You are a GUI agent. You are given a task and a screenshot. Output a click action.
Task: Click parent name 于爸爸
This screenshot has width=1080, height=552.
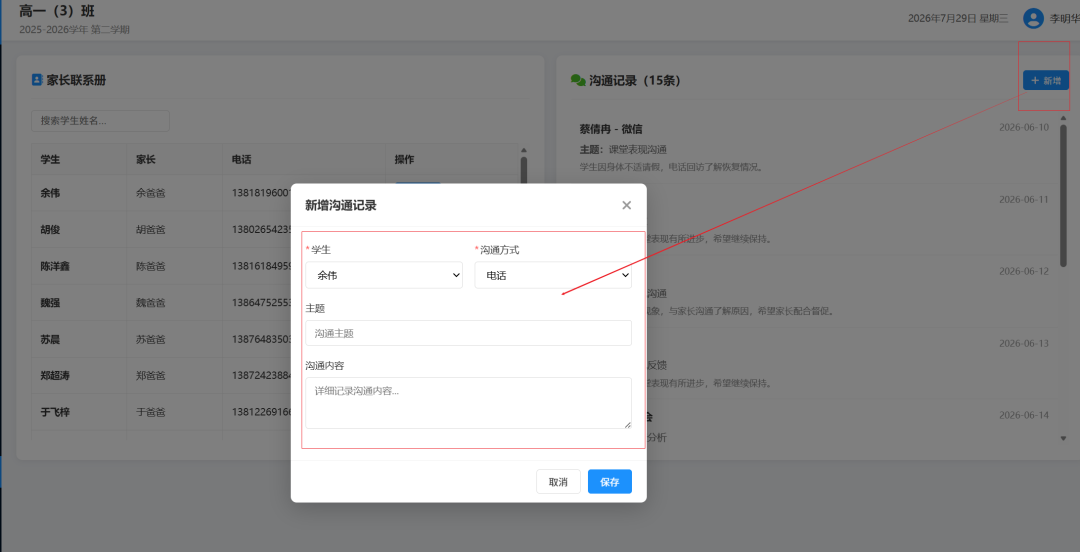click(x=151, y=412)
